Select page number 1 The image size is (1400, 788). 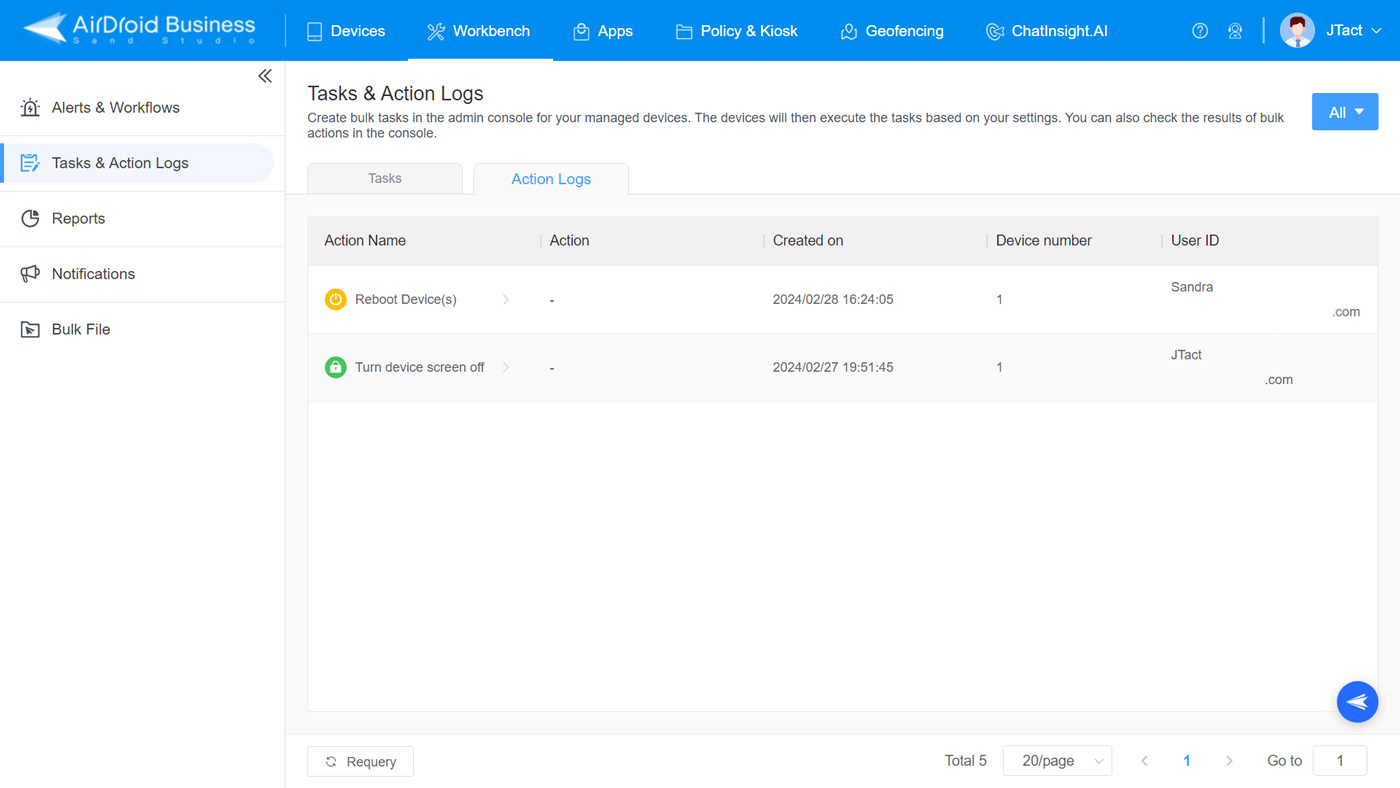pos(1187,761)
